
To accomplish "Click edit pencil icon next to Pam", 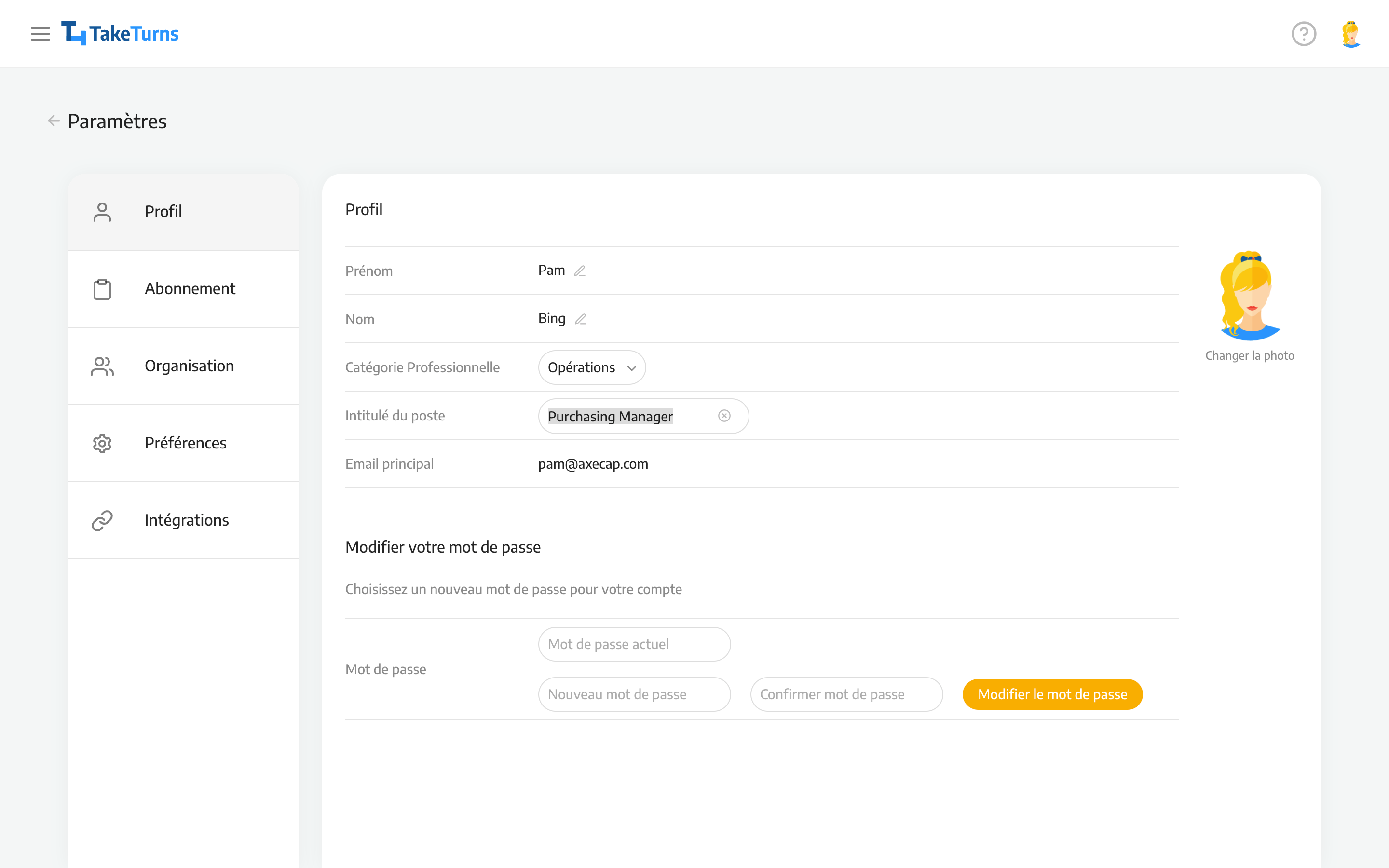I will [x=579, y=270].
